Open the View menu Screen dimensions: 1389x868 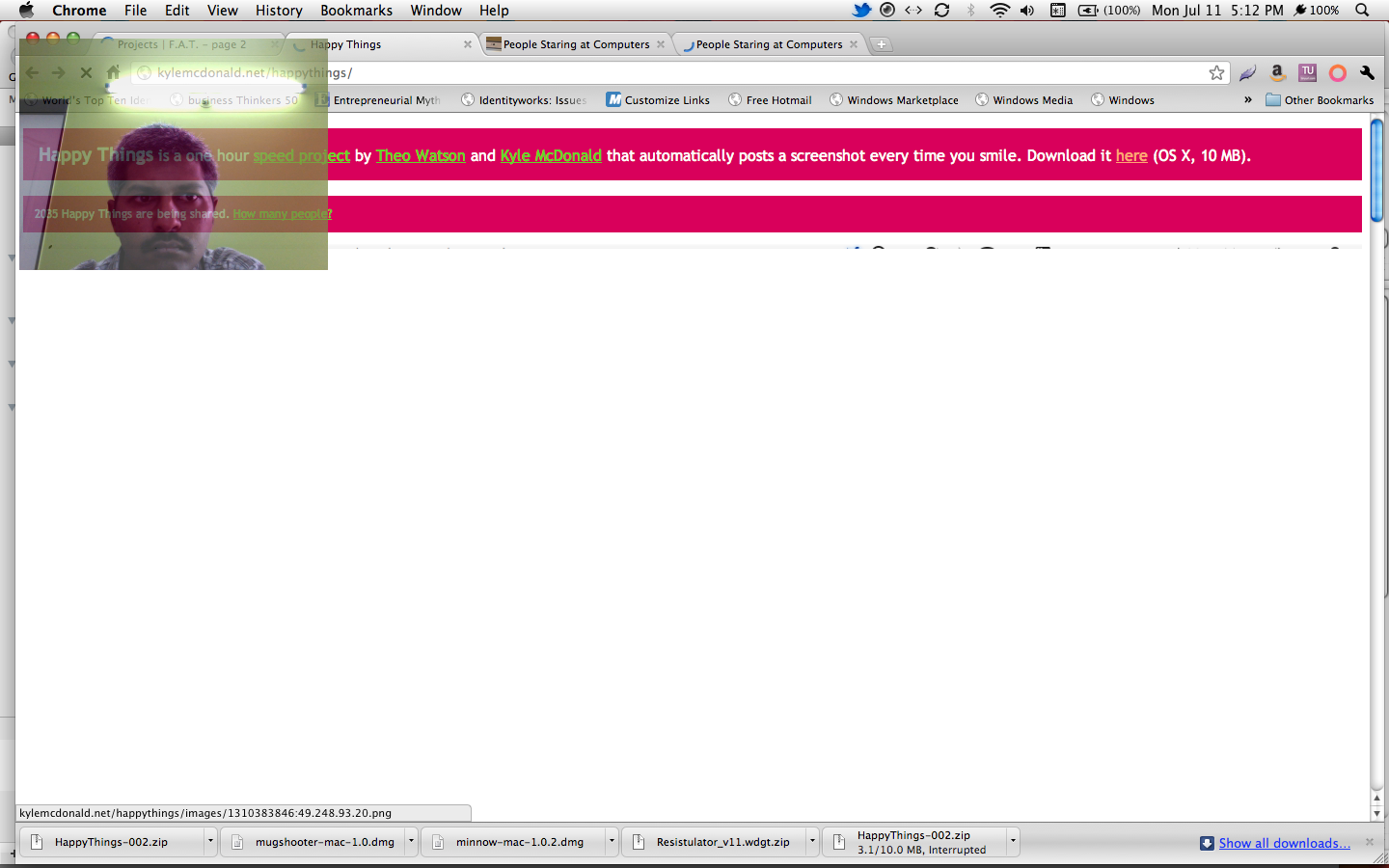pyautogui.click(x=222, y=10)
